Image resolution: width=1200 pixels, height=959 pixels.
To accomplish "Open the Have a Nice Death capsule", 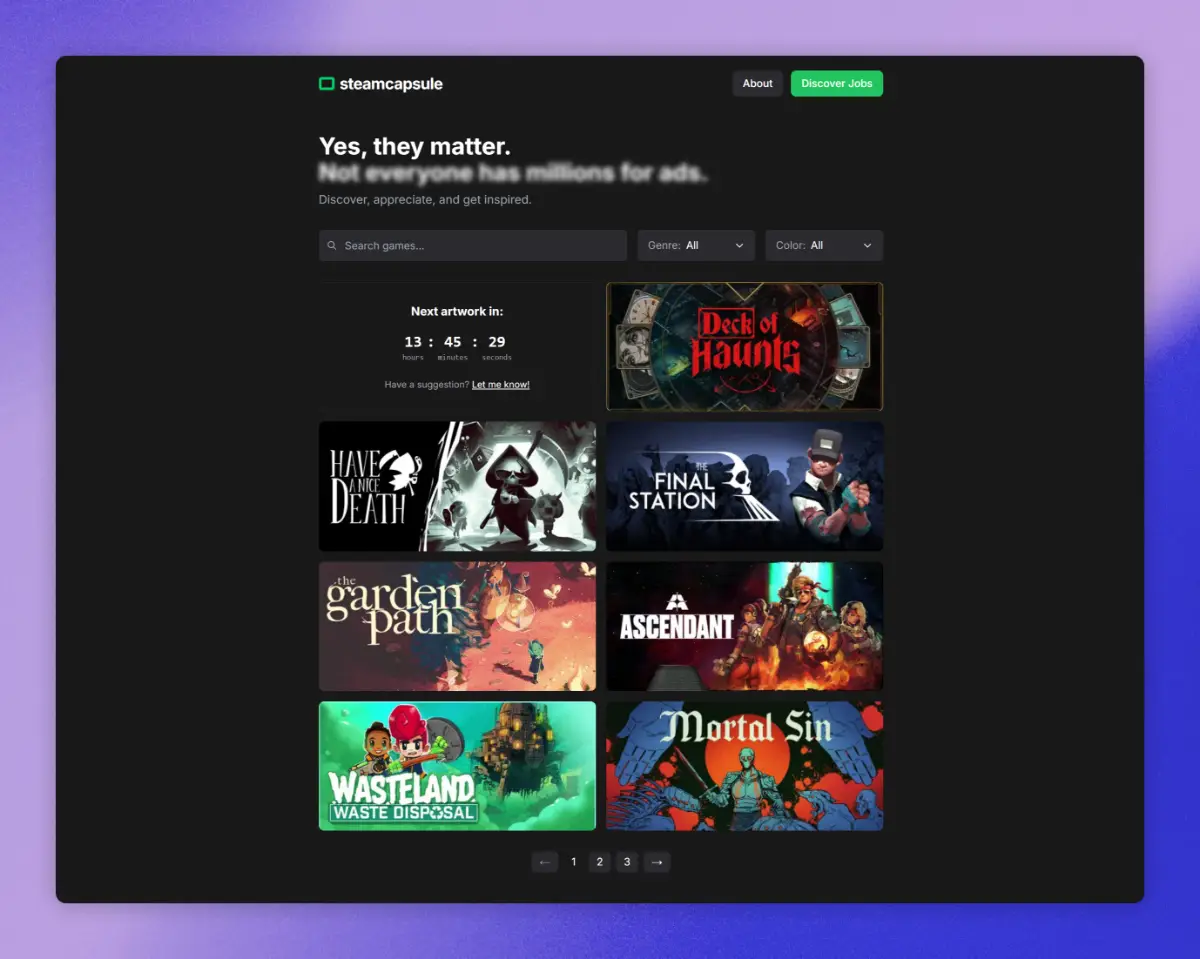I will pyautogui.click(x=457, y=486).
